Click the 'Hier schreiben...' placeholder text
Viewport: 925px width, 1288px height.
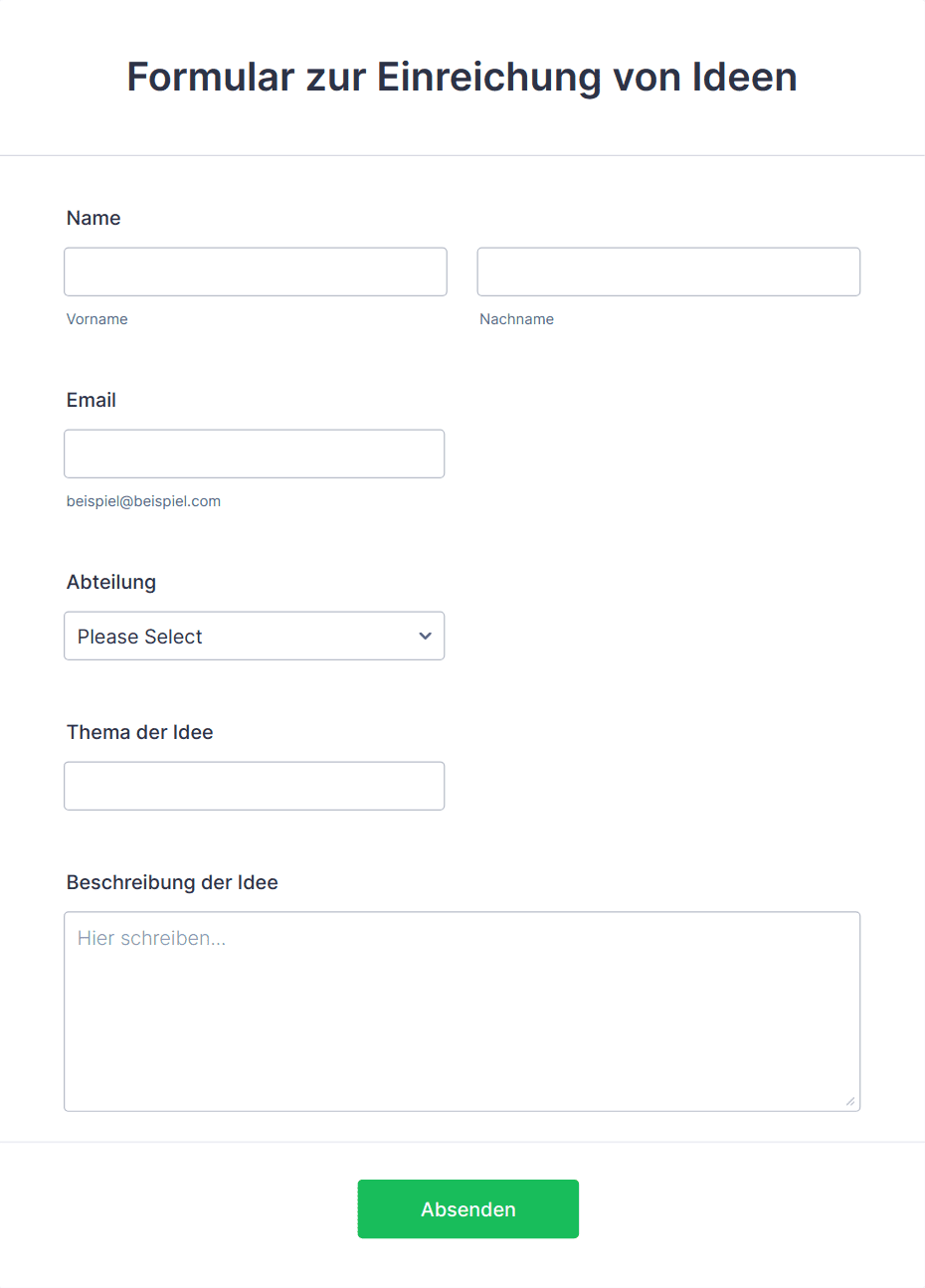152,938
